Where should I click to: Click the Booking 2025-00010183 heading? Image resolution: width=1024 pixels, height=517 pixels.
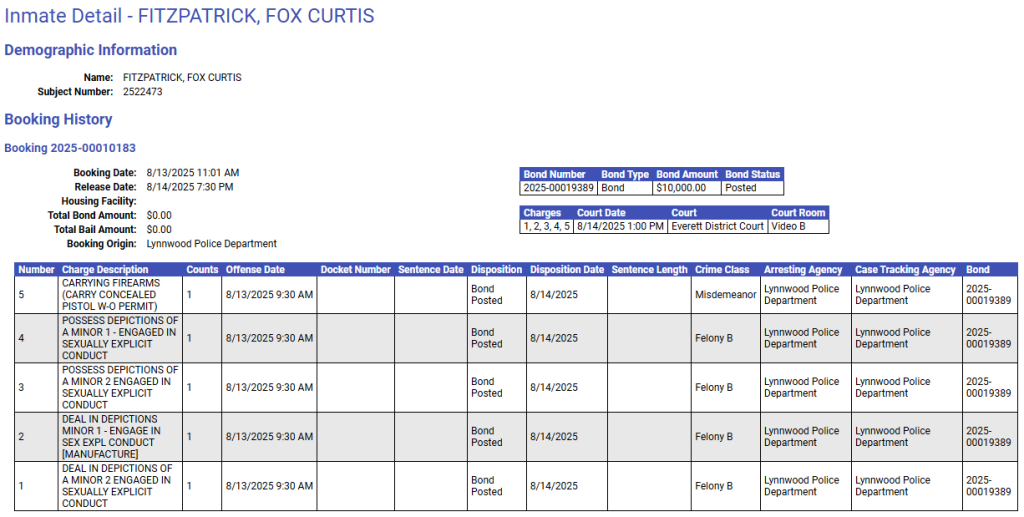click(x=70, y=148)
